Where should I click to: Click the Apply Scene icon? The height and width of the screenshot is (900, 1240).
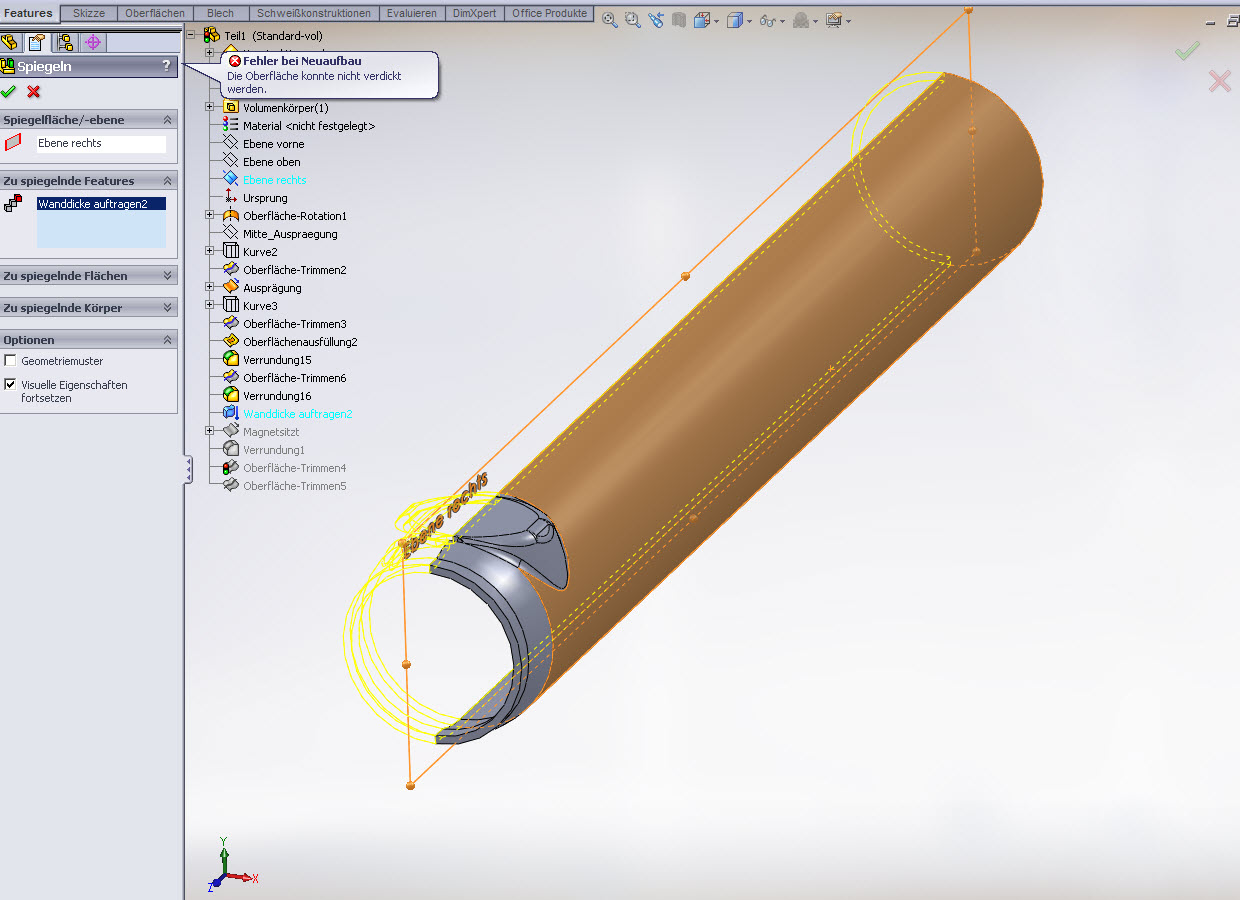click(833, 20)
